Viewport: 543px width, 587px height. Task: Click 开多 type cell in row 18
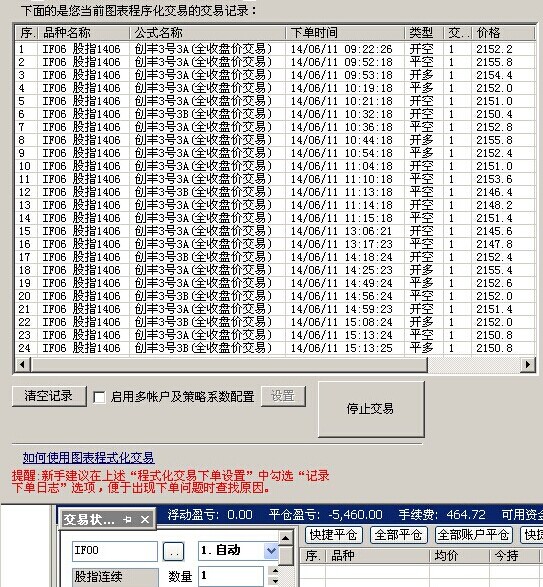[x=421, y=270]
